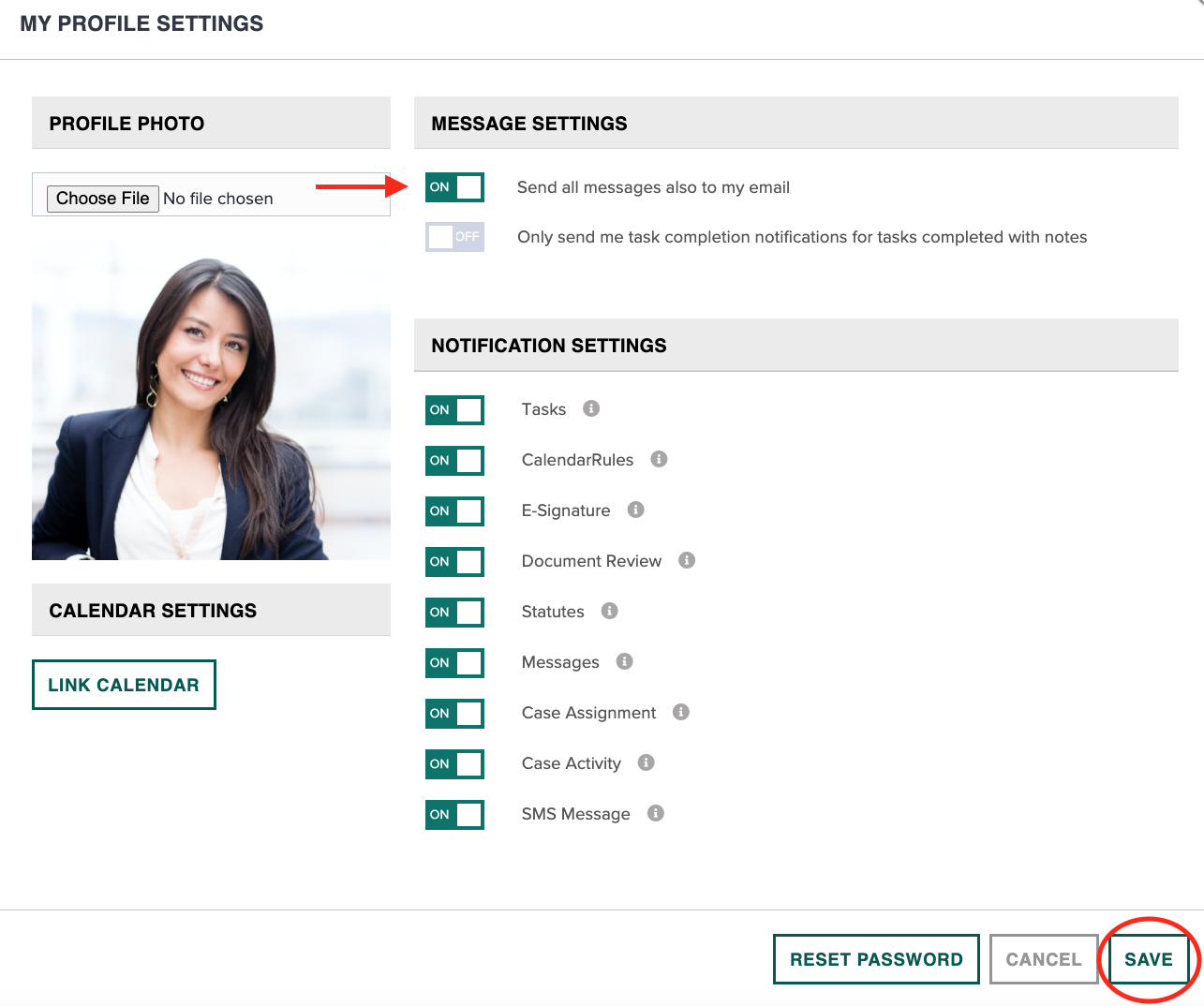Click the Message Settings heading
Image resolution: width=1204 pixels, height=1006 pixels.
pos(529,124)
